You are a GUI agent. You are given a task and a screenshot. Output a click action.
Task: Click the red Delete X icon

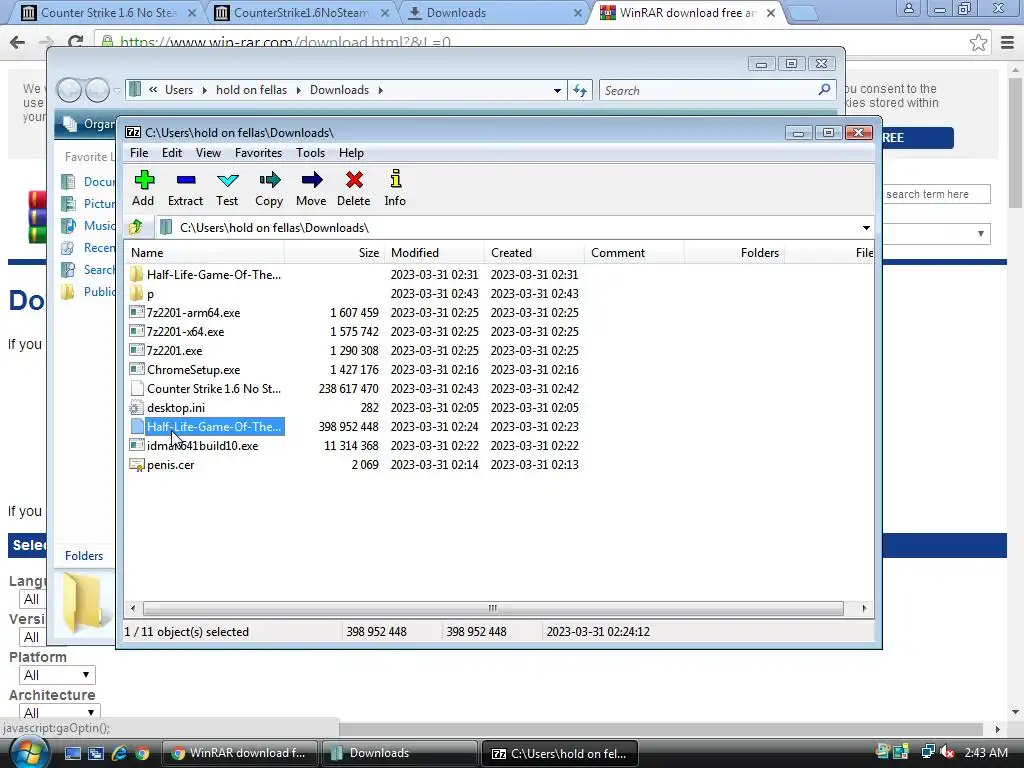pos(354,180)
